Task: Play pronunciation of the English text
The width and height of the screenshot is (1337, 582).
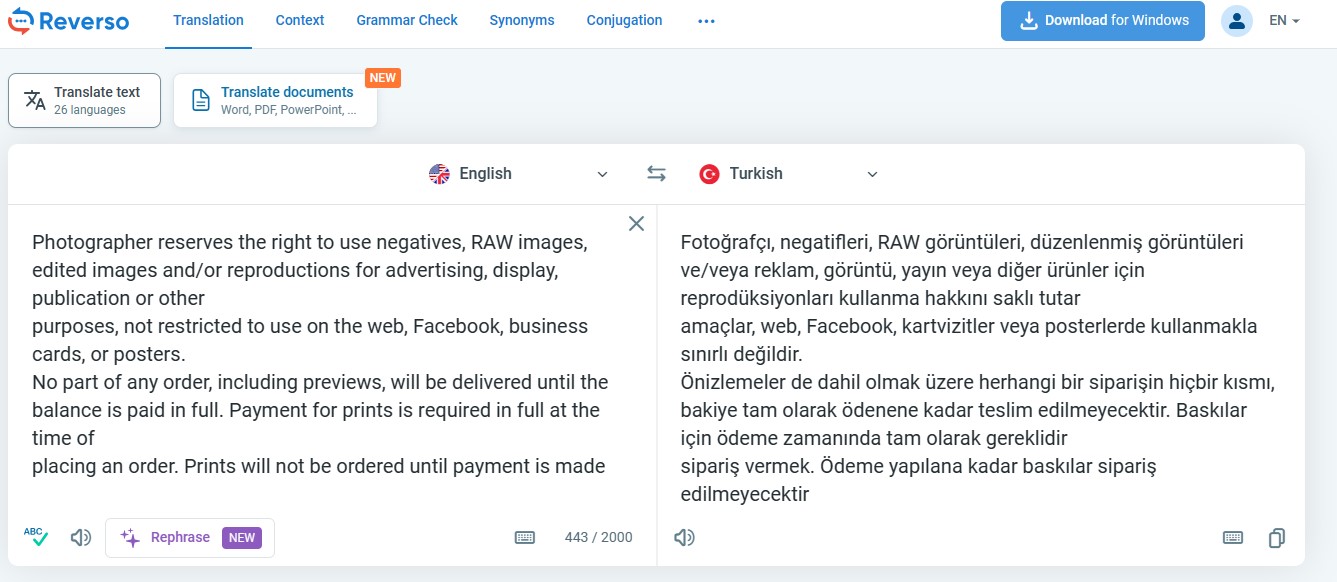Action: click(x=80, y=537)
